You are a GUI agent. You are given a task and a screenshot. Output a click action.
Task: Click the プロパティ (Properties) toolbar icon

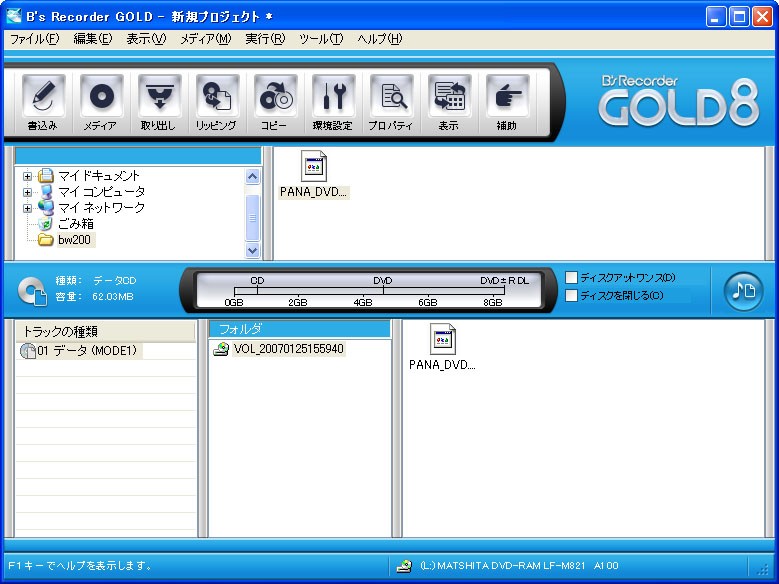(391, 99)
